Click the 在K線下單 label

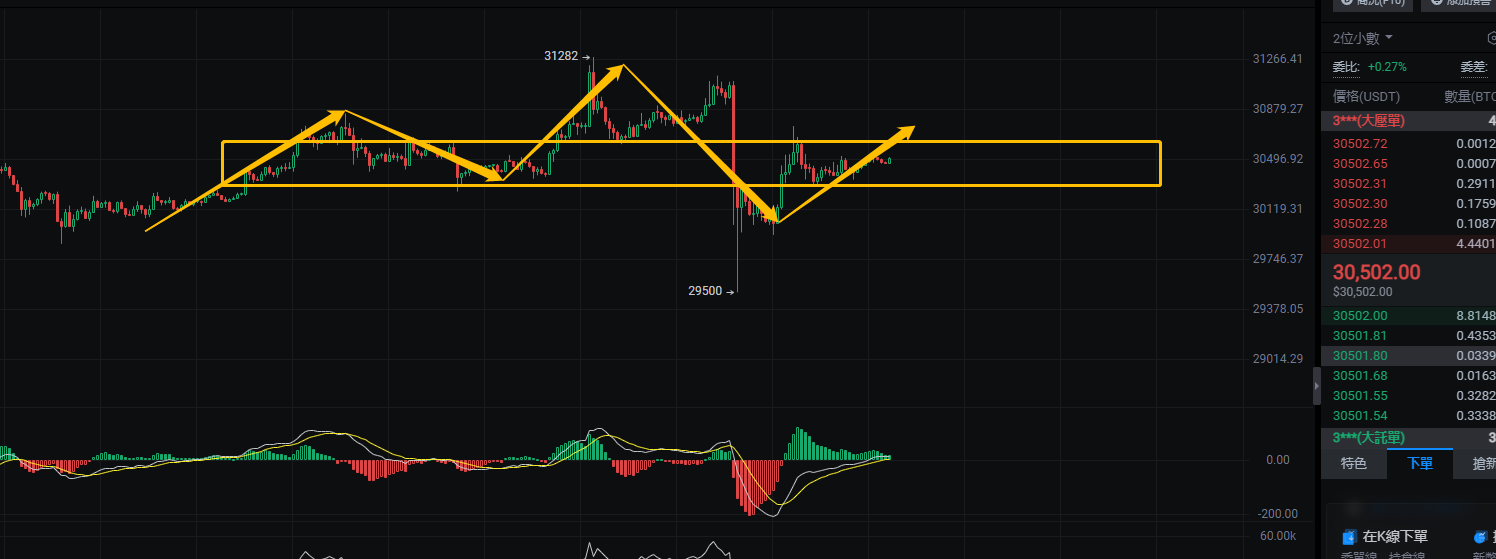(1395, 537)
